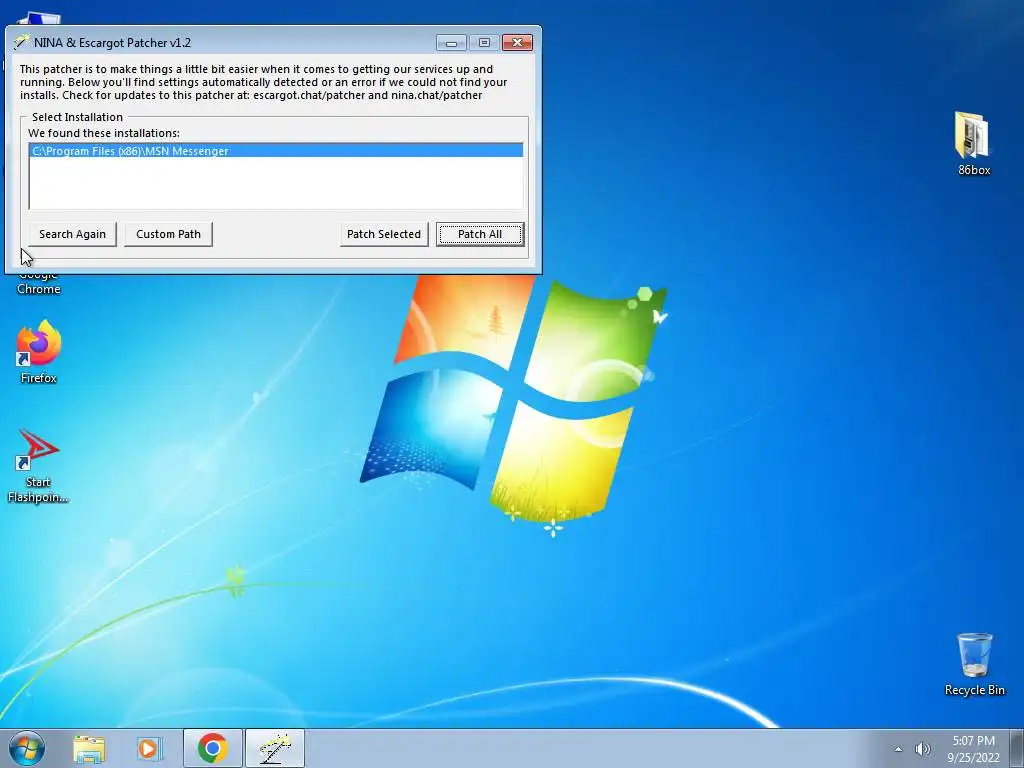Launch Windows Media Player from taskbar
This screenshot has width=1024, height=768.
149,748
